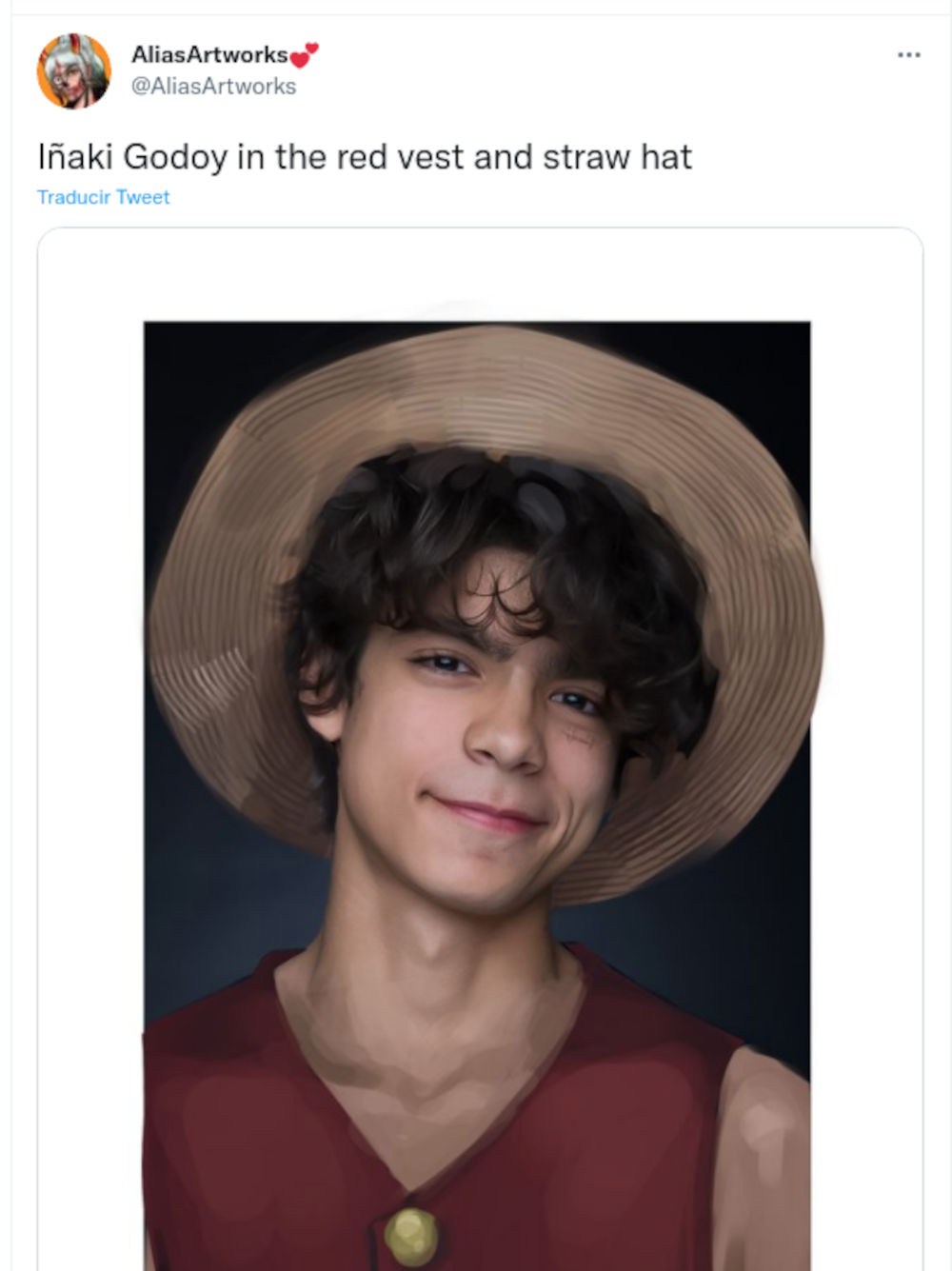Image resolution: width=952 pixels, height=1271 pixels.
Task: Open the three-dot more options menu
Action: (x=908, y=55)
